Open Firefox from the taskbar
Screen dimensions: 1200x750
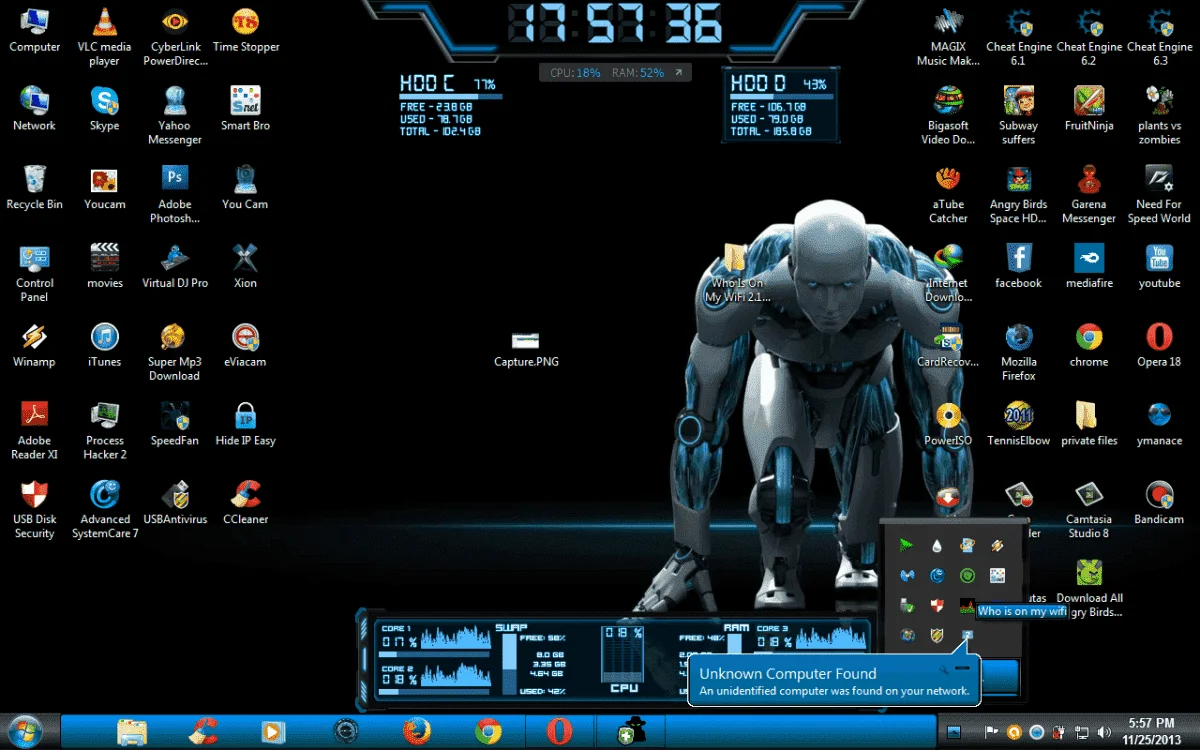pyautogui.click(x=416, y=732)
